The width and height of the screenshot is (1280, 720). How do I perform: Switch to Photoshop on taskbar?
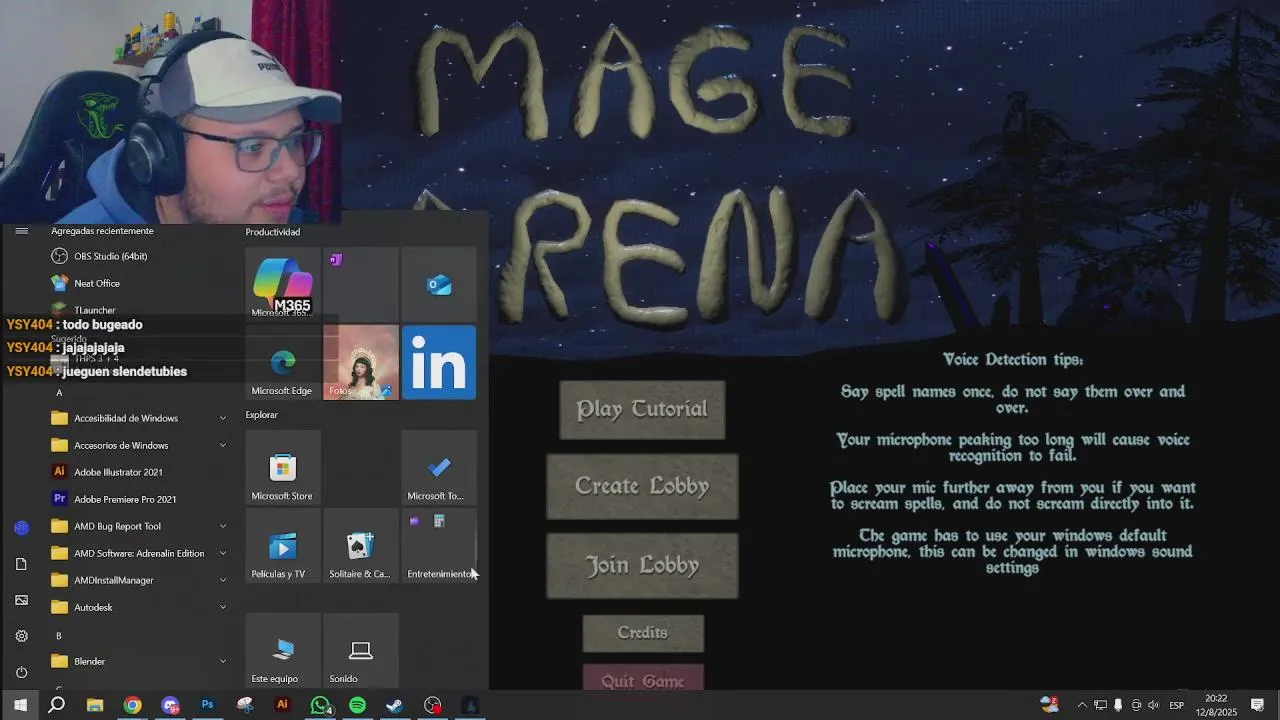pyautogui.click(x=207, y=705)
